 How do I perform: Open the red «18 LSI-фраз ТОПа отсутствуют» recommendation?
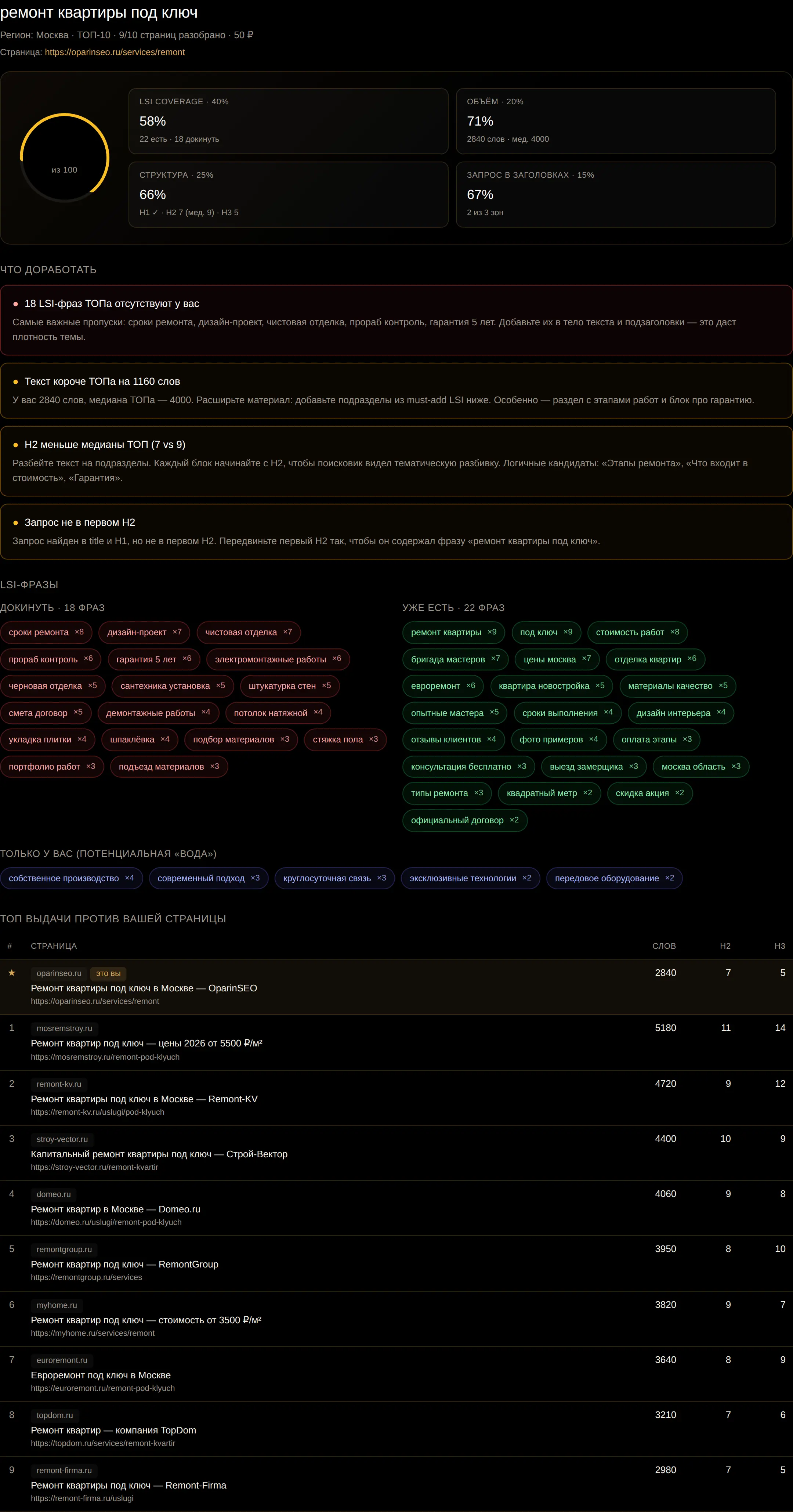[396, 320]
